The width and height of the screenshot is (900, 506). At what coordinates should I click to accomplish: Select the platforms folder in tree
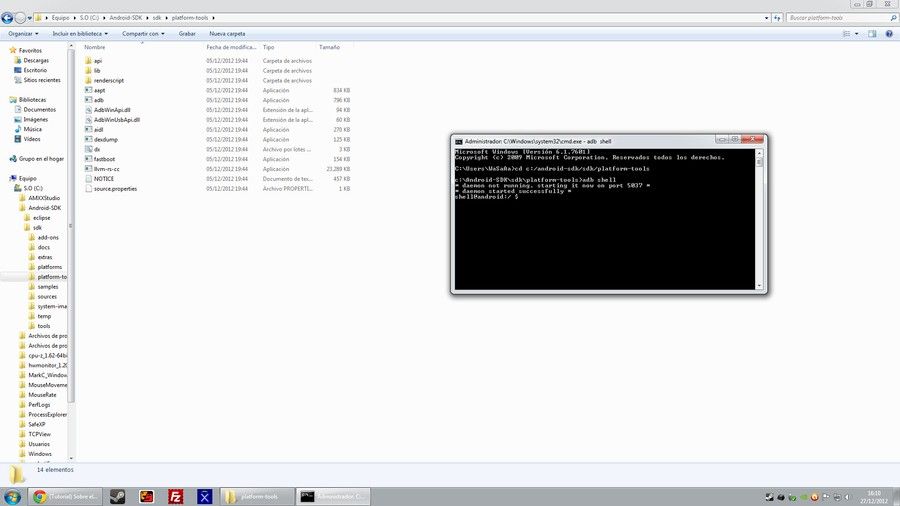49,267
